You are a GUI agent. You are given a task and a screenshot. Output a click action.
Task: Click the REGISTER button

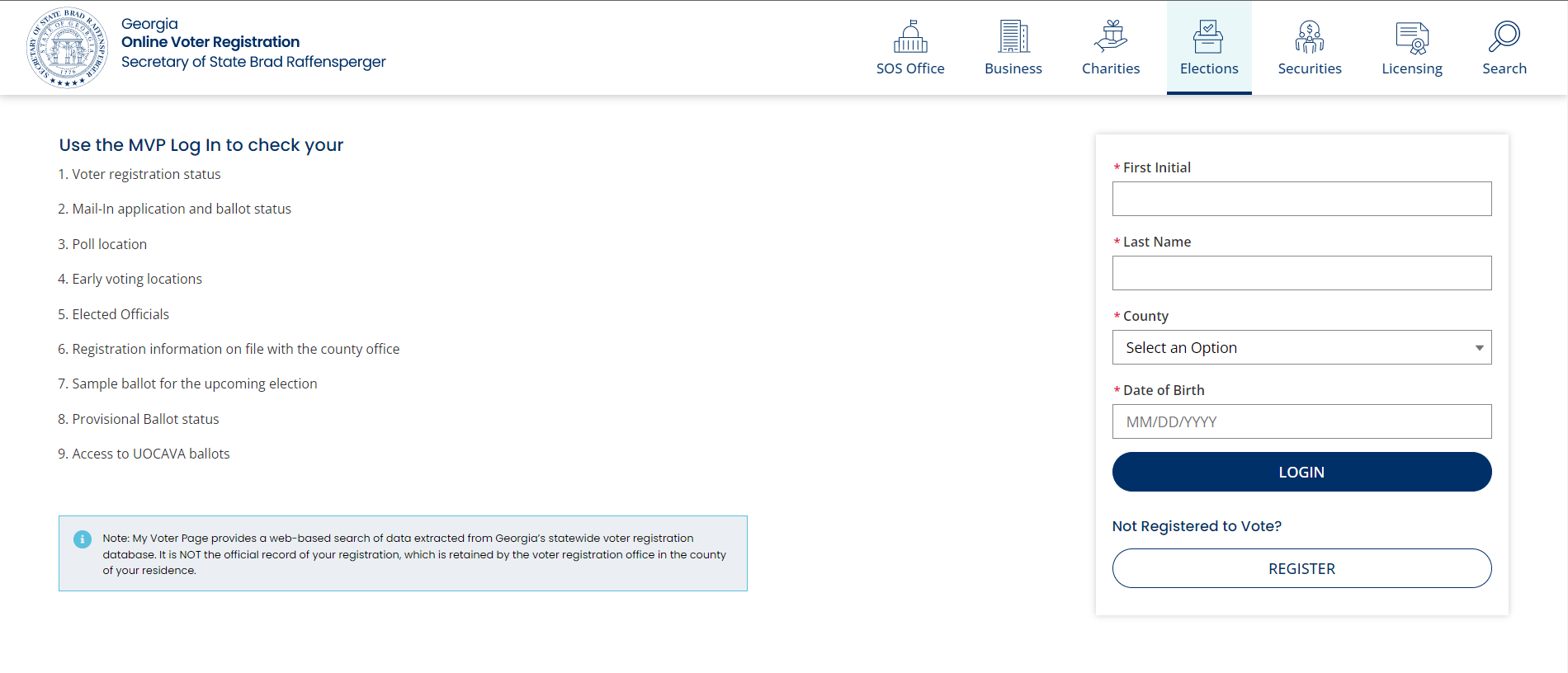(x=1301, y=568)
